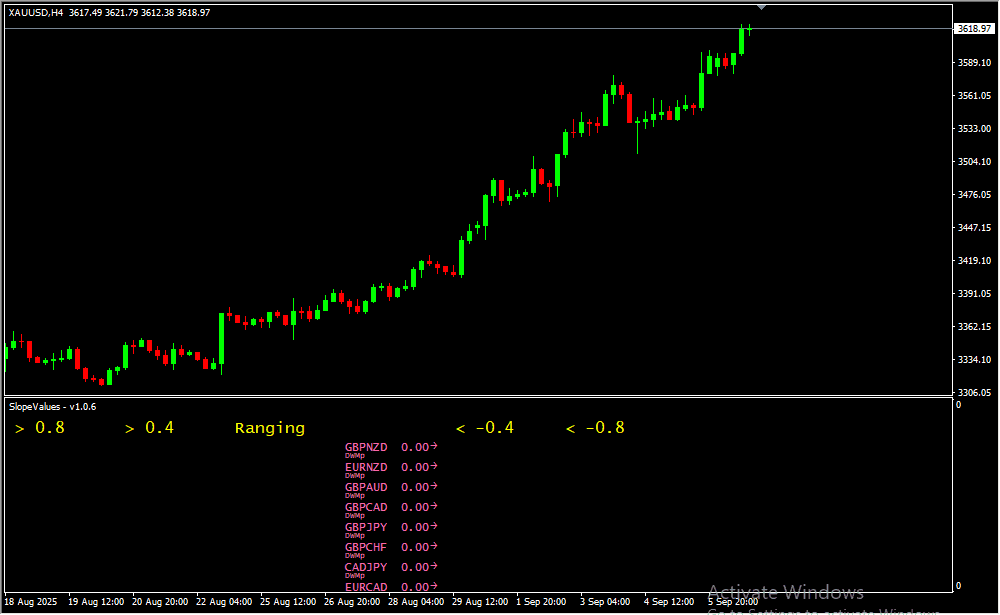Click the XAUUSD,H4 chart title text
Viewport: 1000px width, 615px height.
click(36, 12)
